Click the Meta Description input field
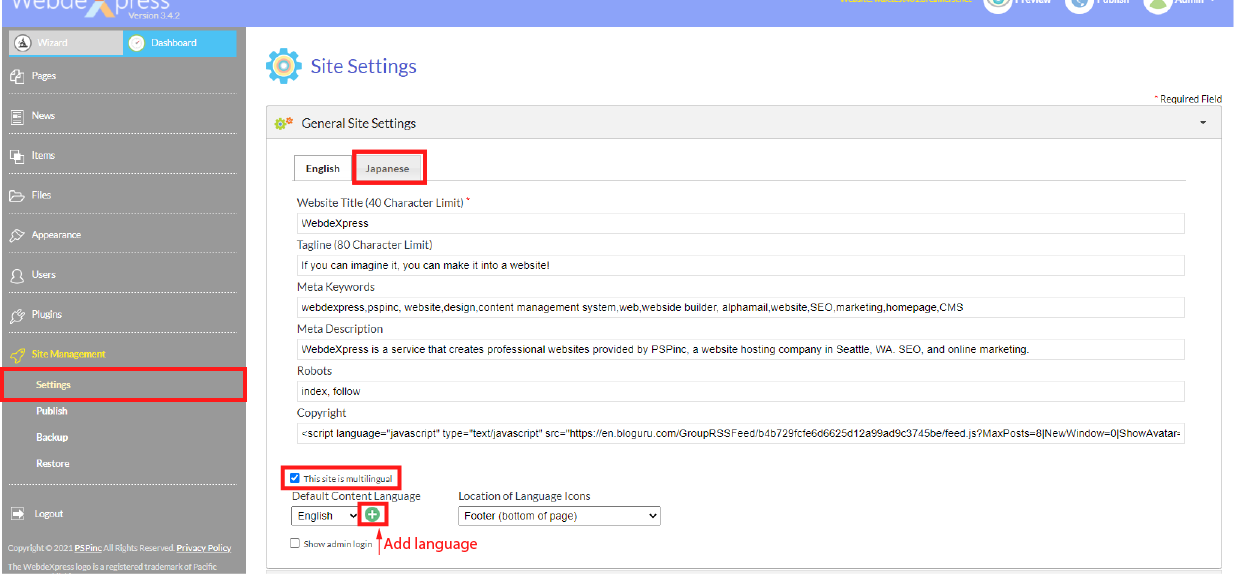1234x574 pixels. pyautogui.click(x=740, y=349)
